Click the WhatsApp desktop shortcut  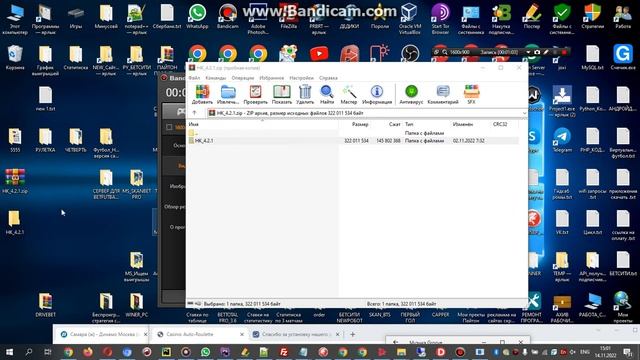197,16
